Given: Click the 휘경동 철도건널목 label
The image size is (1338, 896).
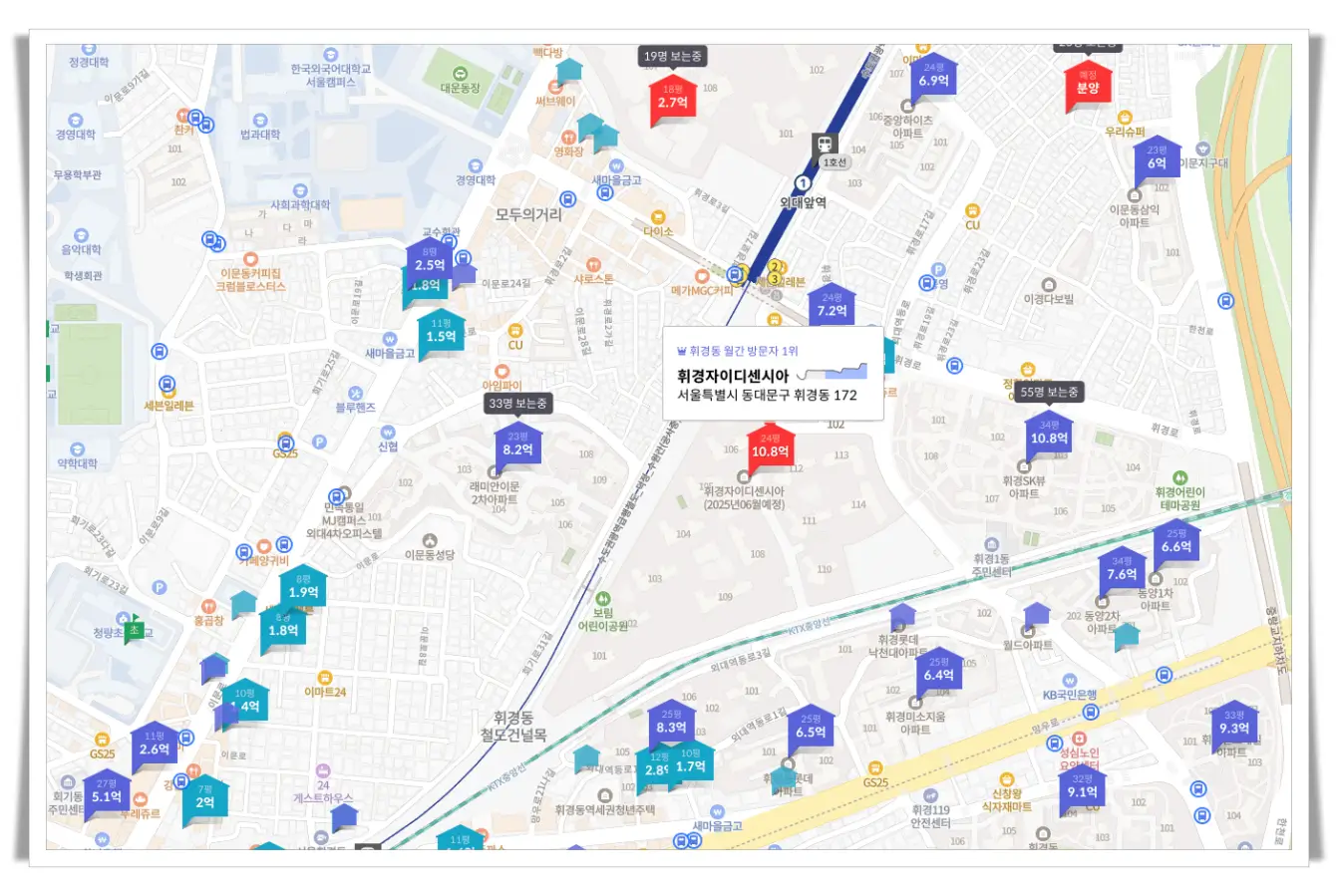Looking at the screenshot, I should tap(513, 726).
